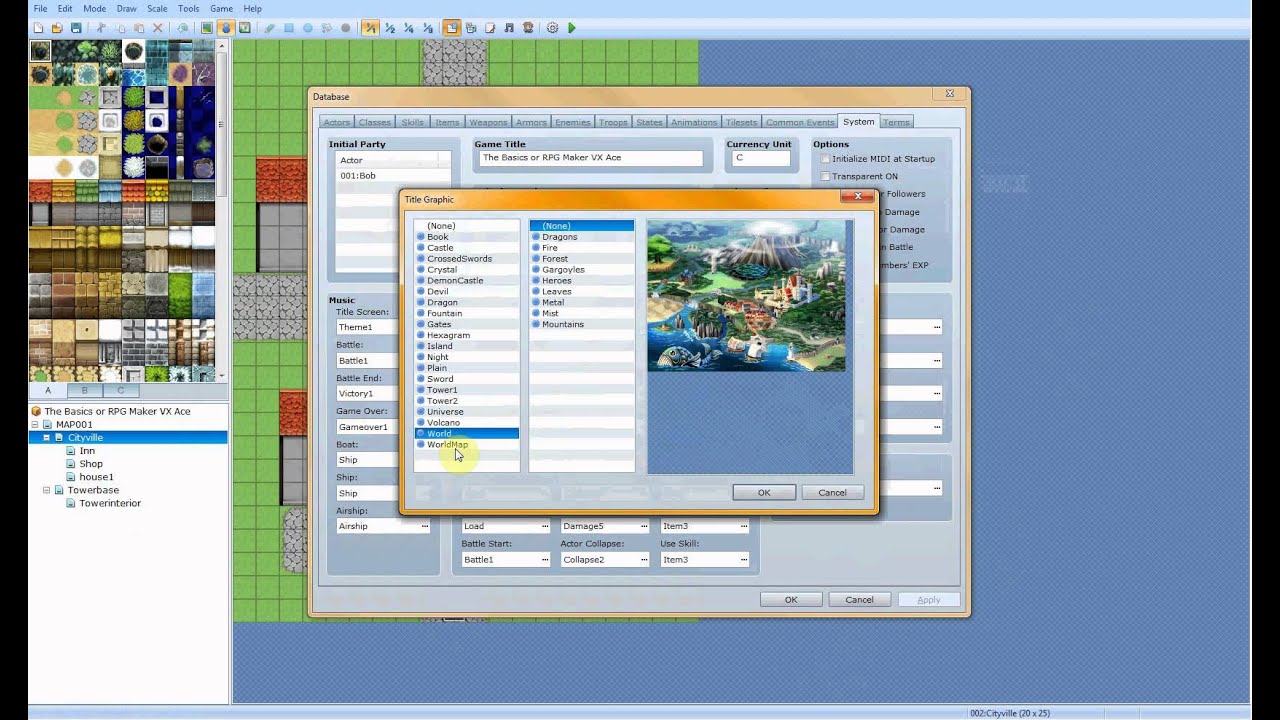
Task: Click the Copy toolbar icon
Action: click(120, 28)
